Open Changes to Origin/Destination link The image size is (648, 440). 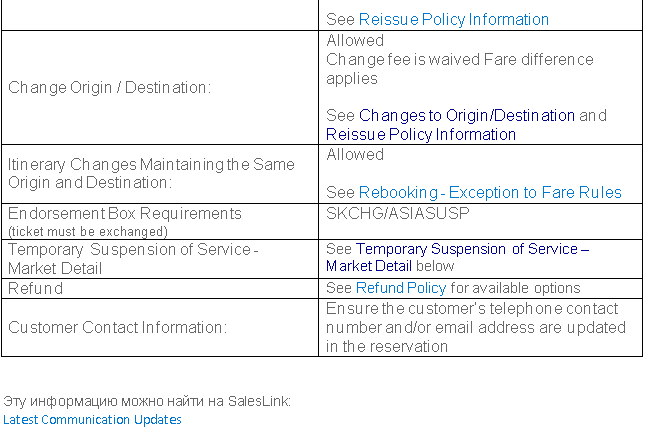[467, 115]
